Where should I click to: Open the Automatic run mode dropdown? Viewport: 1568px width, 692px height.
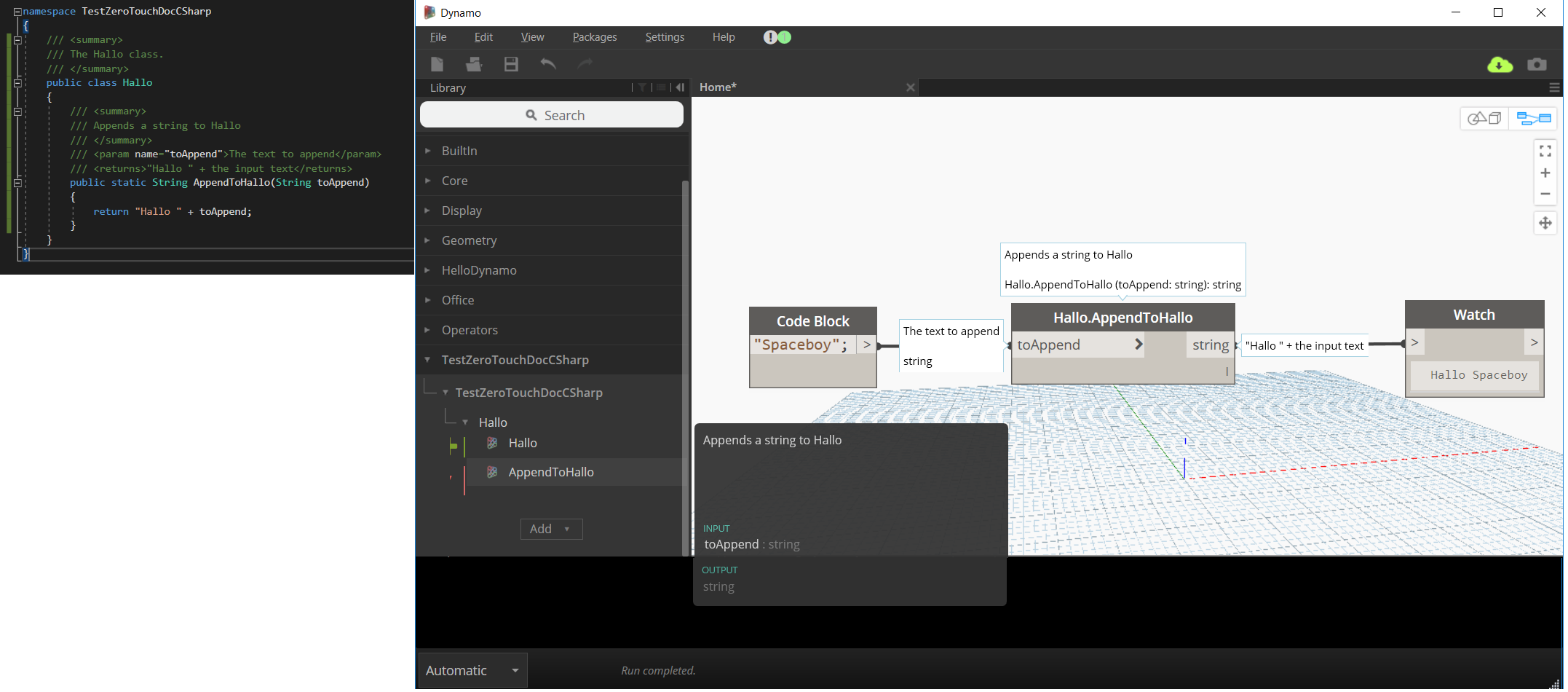tap(472, 670)
